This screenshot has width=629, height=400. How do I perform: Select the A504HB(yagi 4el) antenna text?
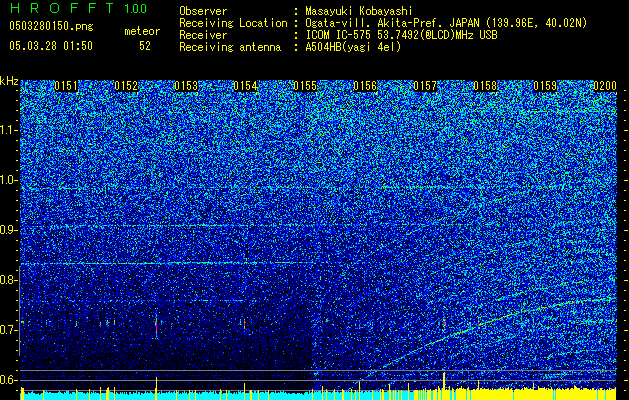tap(353, 47)
